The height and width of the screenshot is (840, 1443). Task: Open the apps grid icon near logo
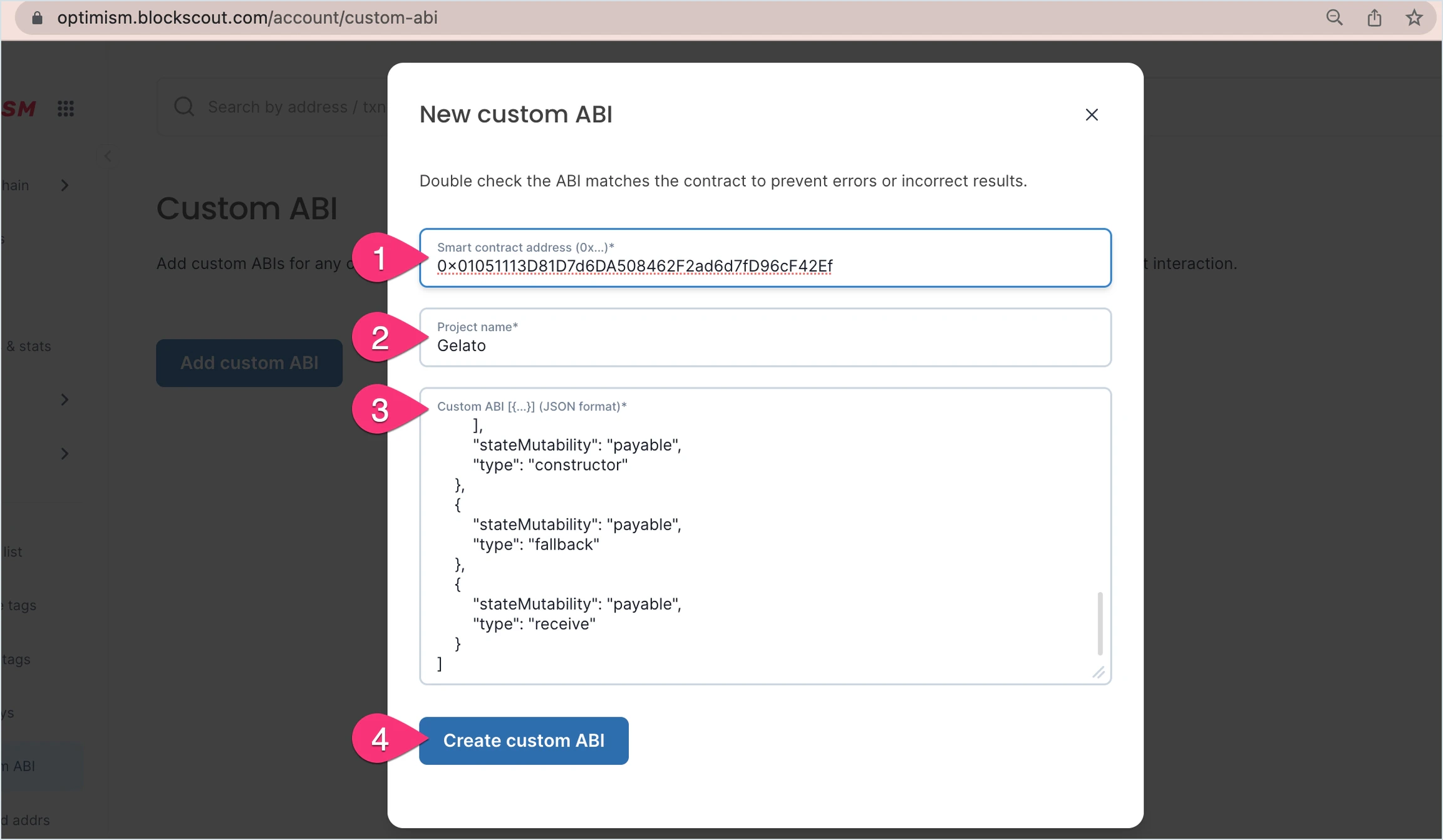[66, 108]
